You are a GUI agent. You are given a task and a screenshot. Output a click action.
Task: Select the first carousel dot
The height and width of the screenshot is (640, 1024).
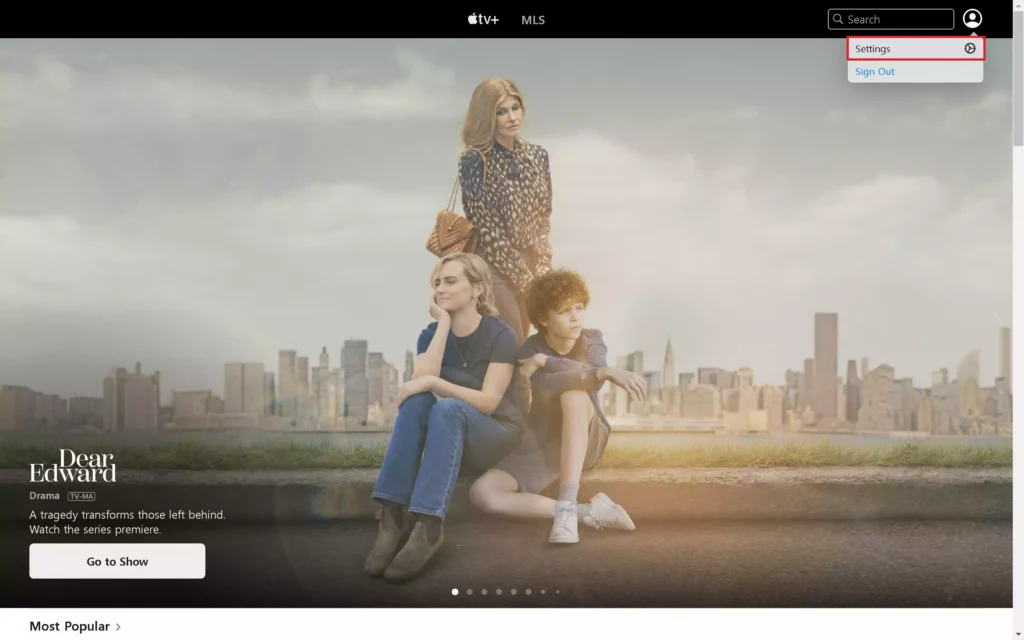point(455,592)
